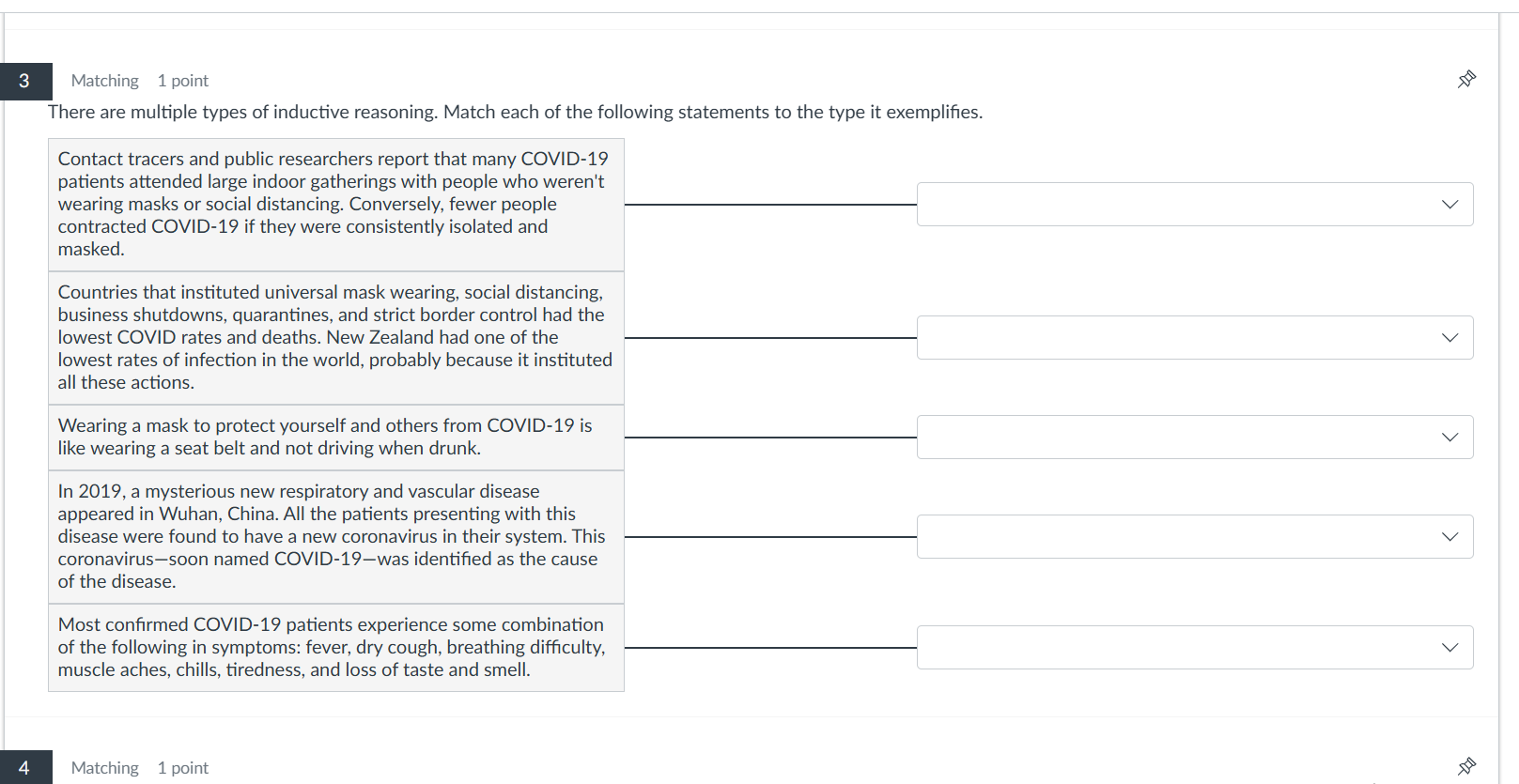This screenshot has height=784, width=1519.
Task: Click the chevron on the fourth answer dropdown
Action: 1449,536
